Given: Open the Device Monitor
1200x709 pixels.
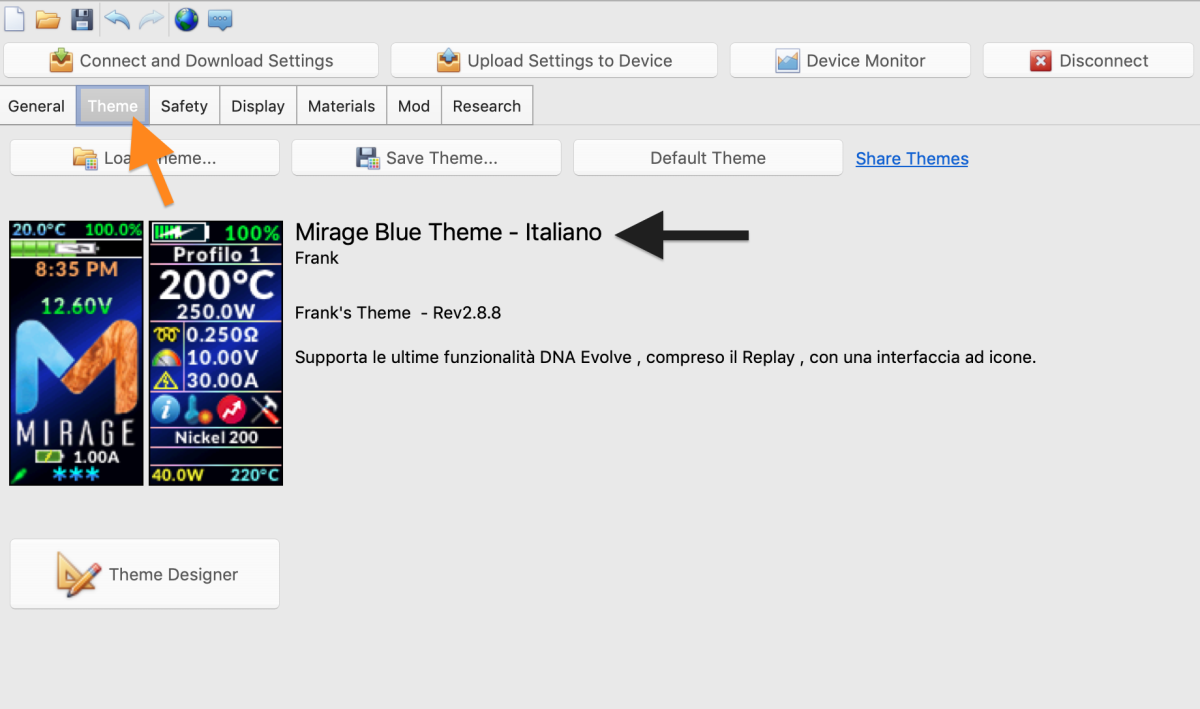Looking at the screenshot, I should pyautogui.click(x=850, y=61).
